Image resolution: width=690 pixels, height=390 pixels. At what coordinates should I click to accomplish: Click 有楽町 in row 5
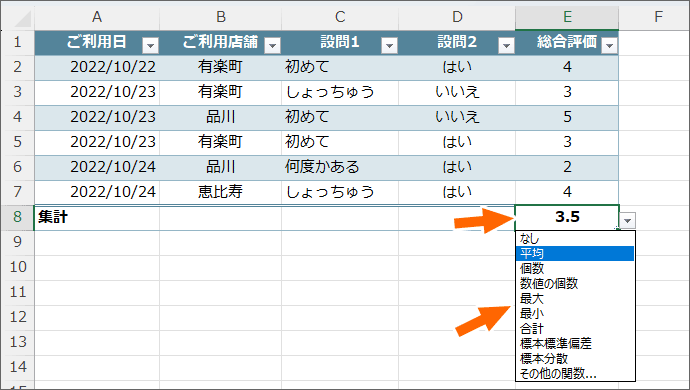(220, 142)
